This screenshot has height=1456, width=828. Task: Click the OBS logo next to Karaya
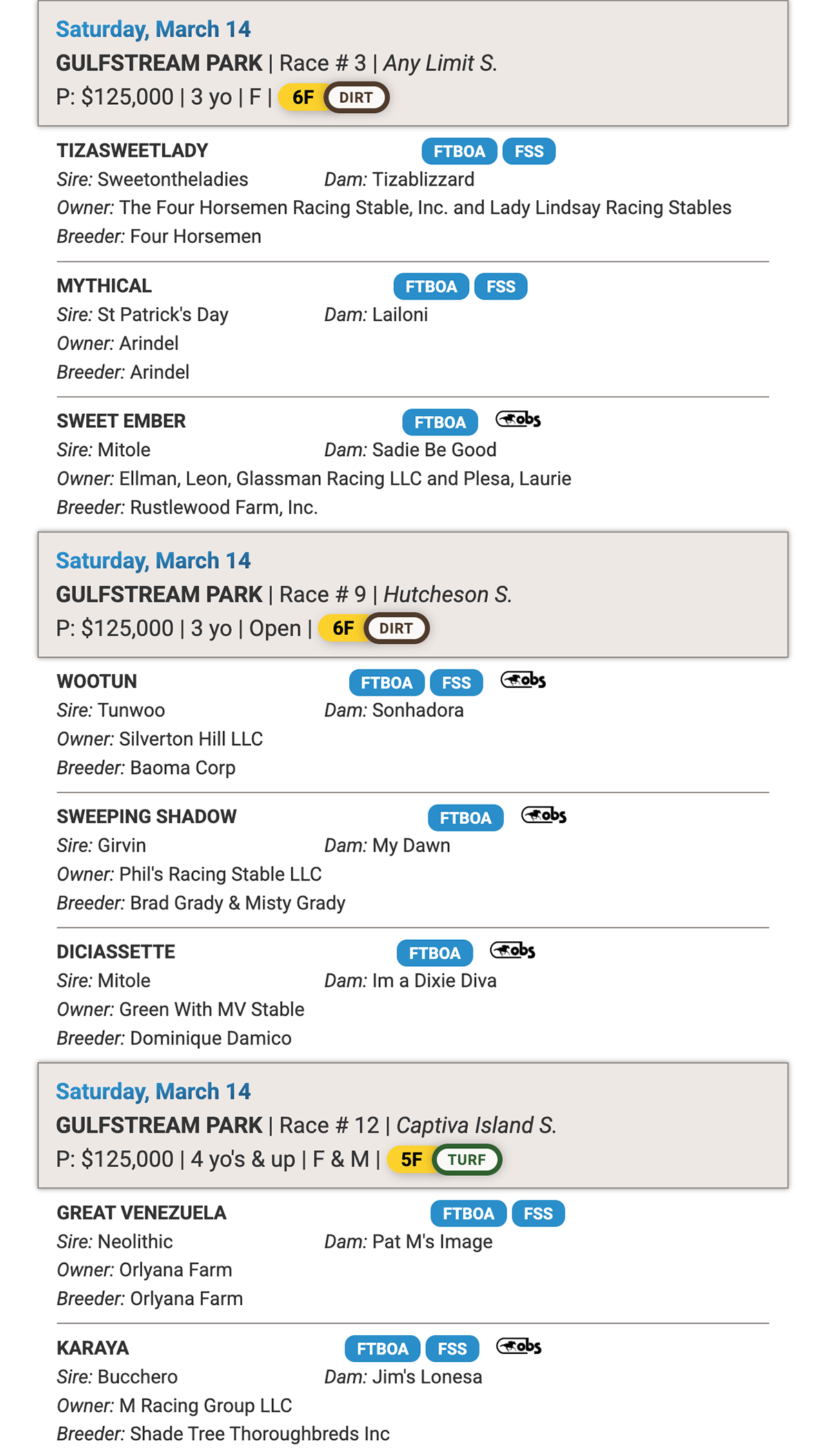[519, 1346]
